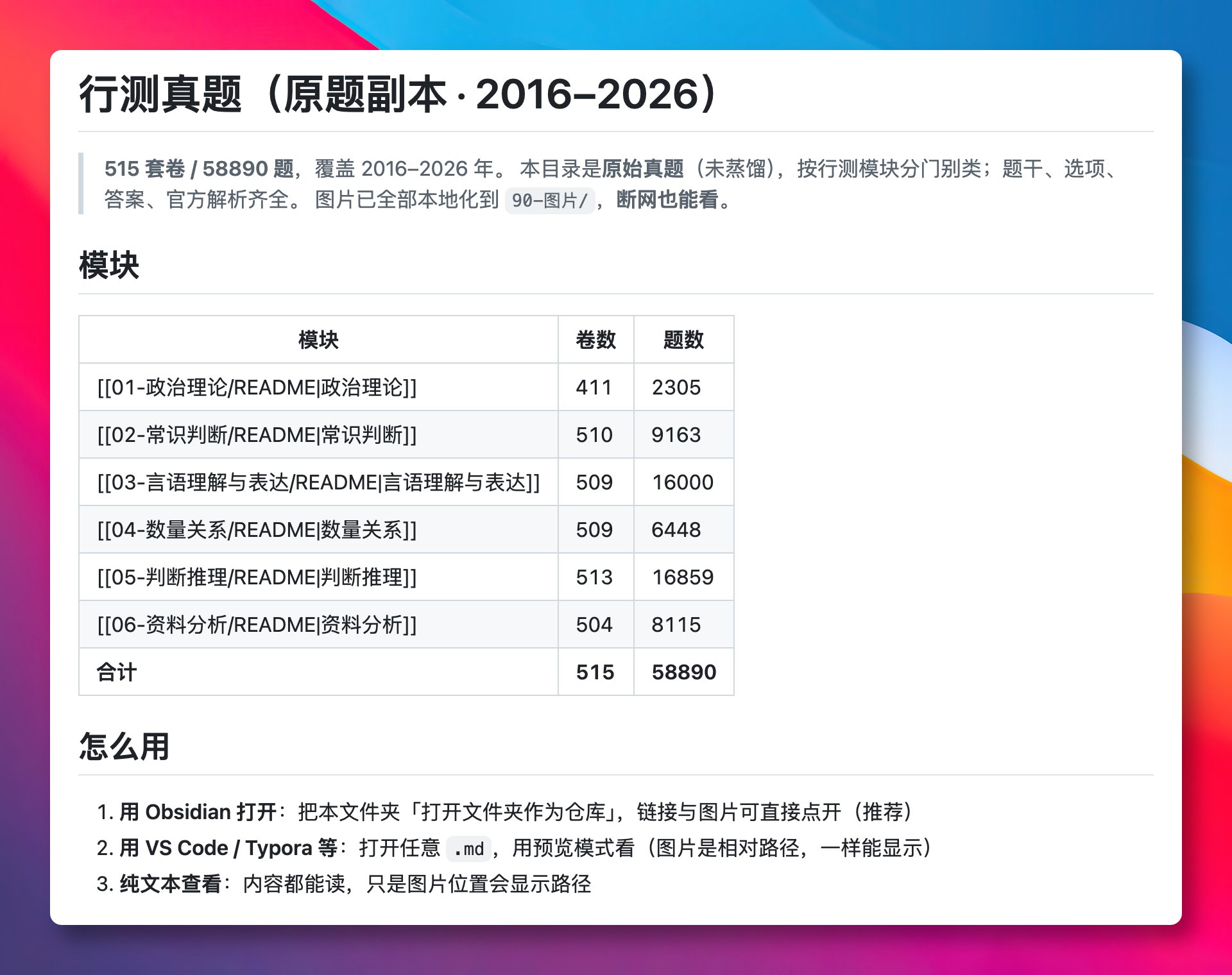Image resolution: width=1232 pixels, height=975 pixels.
Task: Open the 03-言语理解与表达 README wiki link
Action: point(318,482)
